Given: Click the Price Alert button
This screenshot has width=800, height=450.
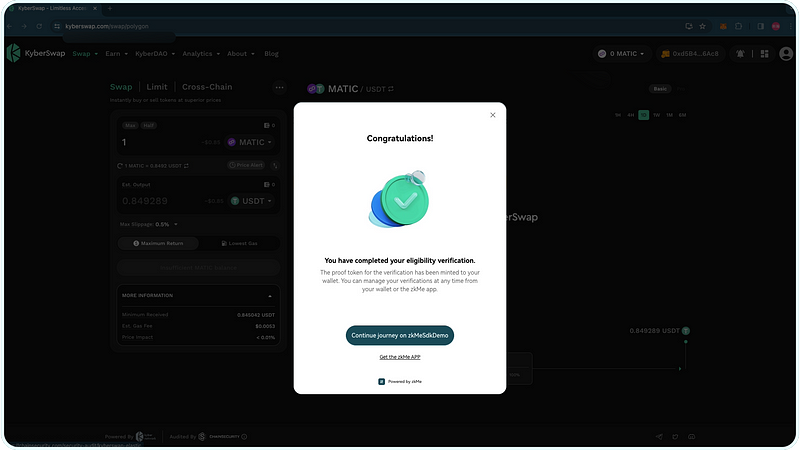Looking at the screenshot, I should [x=246, y=165].
